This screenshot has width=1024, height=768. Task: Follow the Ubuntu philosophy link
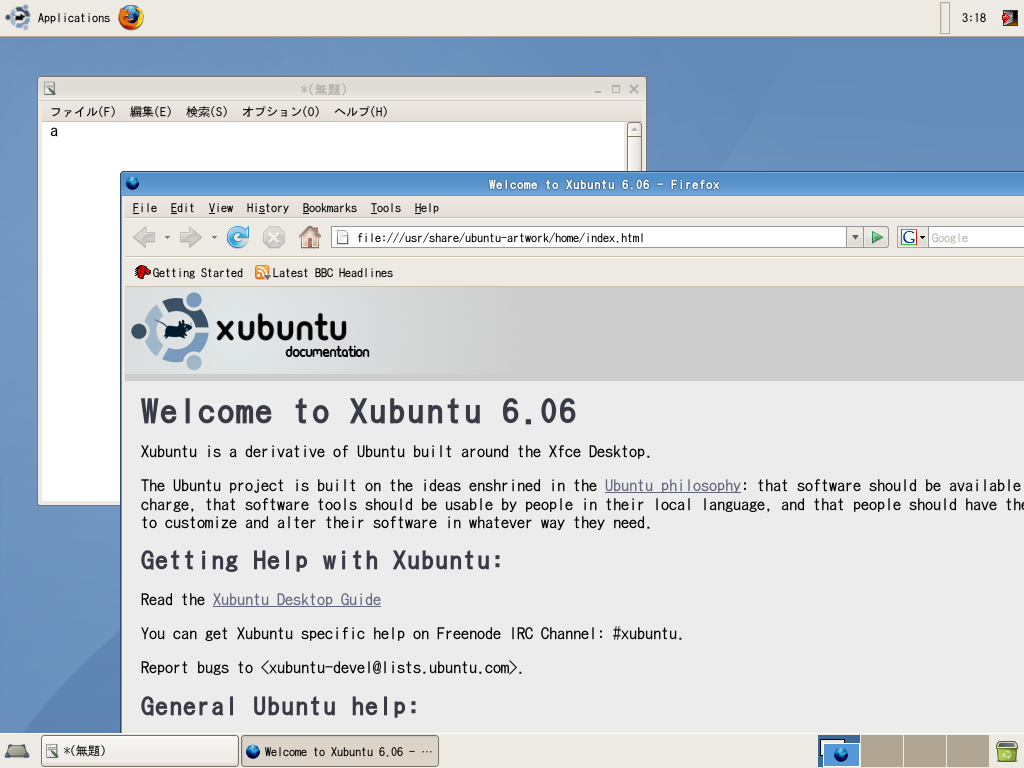tap(673, 486)
